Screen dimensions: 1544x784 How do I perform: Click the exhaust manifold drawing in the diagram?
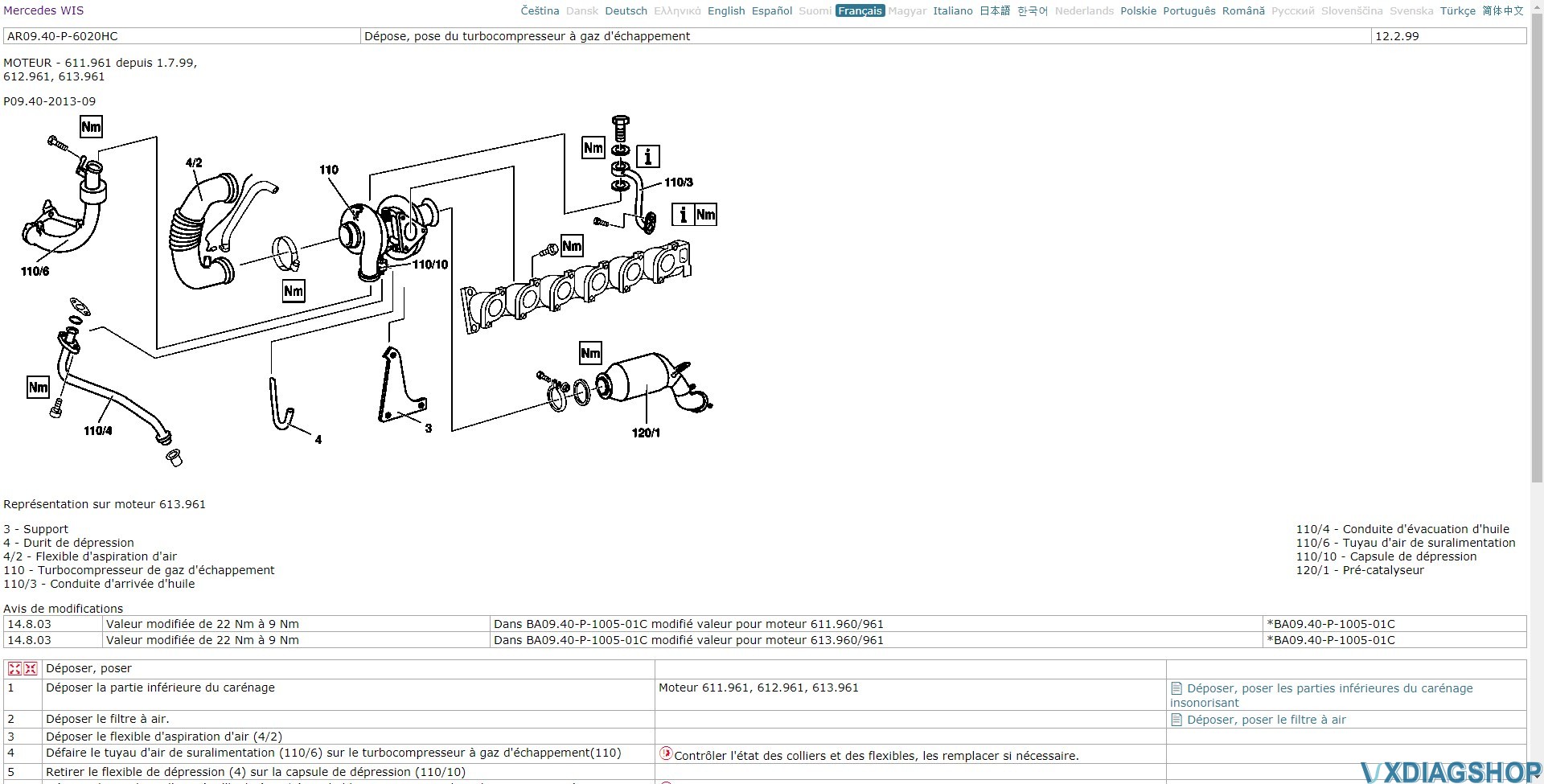pyautogui.click(x=575, y=288)
